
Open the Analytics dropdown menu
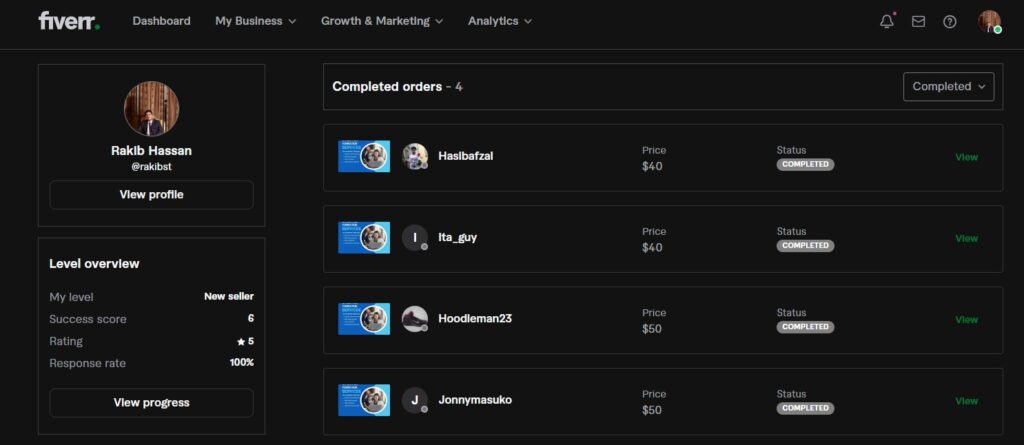[x=499, y=21]
